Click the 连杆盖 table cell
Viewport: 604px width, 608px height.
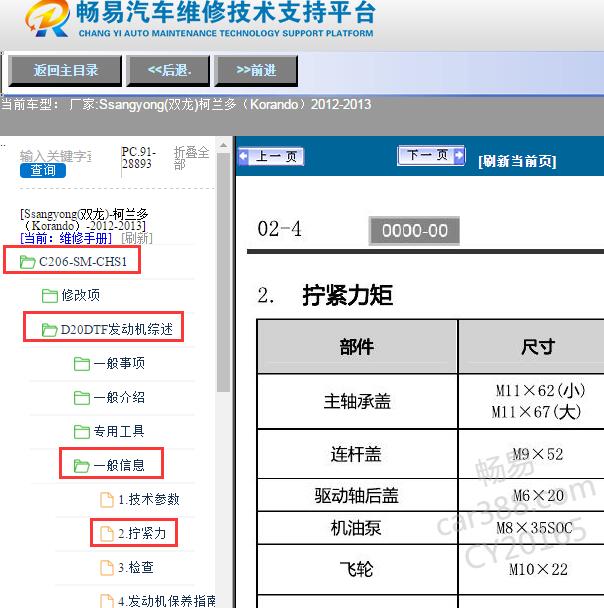coord(356,454)
